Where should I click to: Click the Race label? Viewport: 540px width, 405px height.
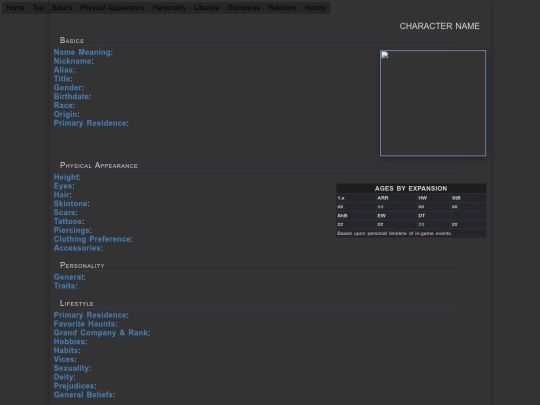[63, 105]
